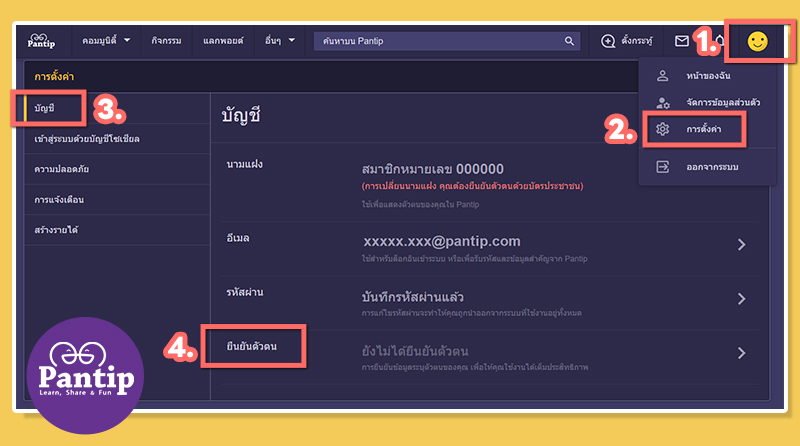Viewport: 800px width, 446px height.
Task: Click the yellow smiley profile avatar
Action: pyautogui.click(x=757, y=41)
